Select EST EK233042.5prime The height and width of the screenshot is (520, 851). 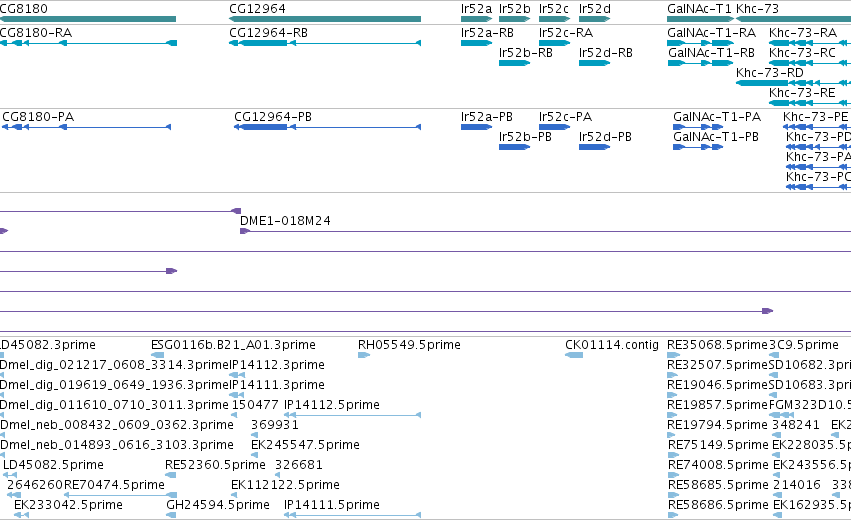[x=21, y=515]
